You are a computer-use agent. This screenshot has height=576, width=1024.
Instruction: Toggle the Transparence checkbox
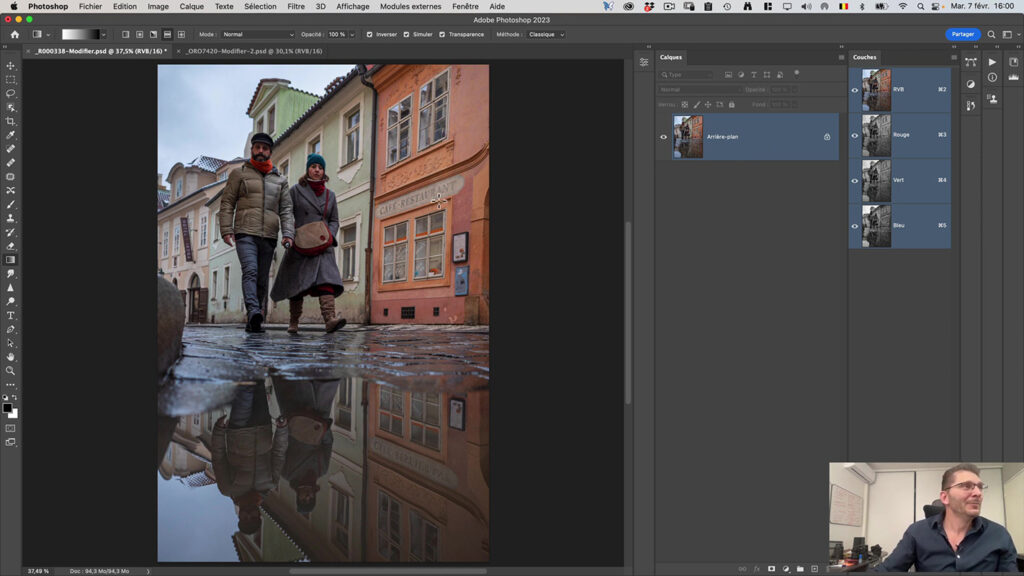click(442, 33)
